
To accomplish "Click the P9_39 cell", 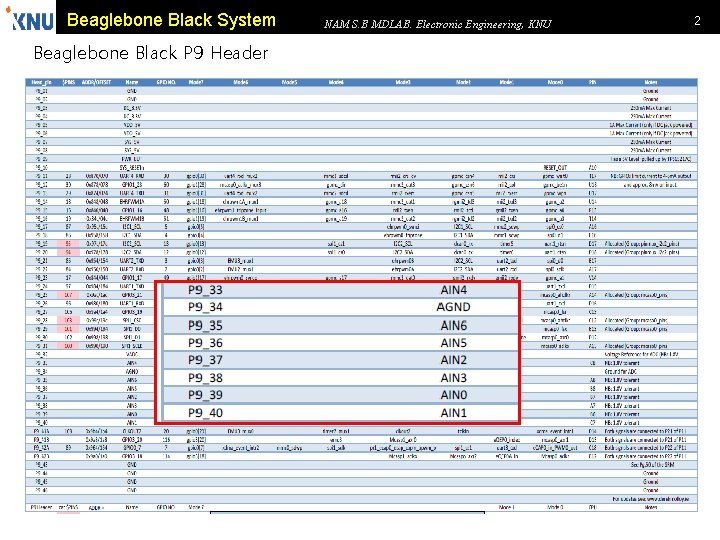I will pyautogui.click(x=205, y=394).
